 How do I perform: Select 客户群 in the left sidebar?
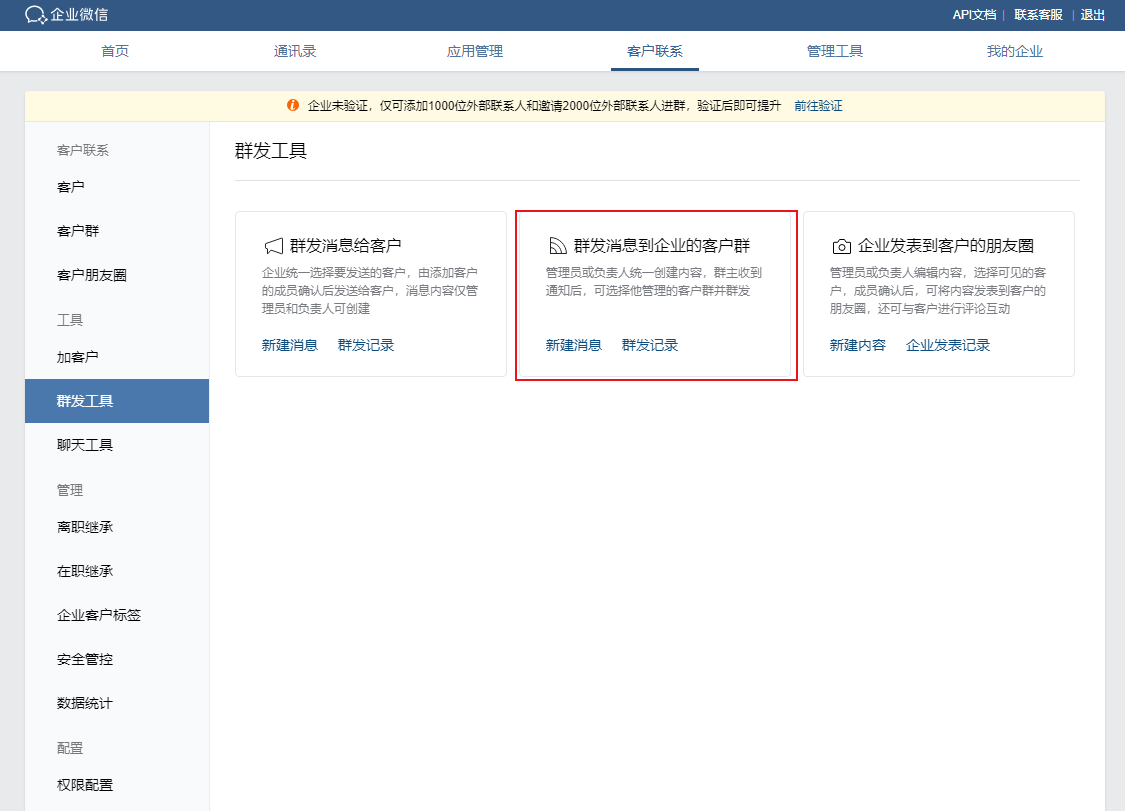(78, 231)
